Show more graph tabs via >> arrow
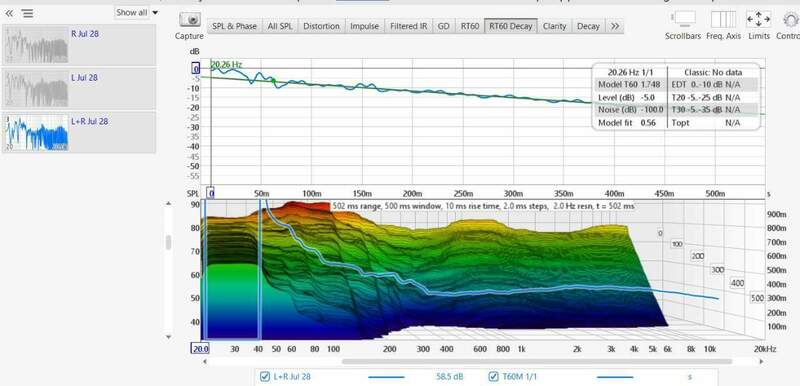800x386 pixels. coord(615,25)
